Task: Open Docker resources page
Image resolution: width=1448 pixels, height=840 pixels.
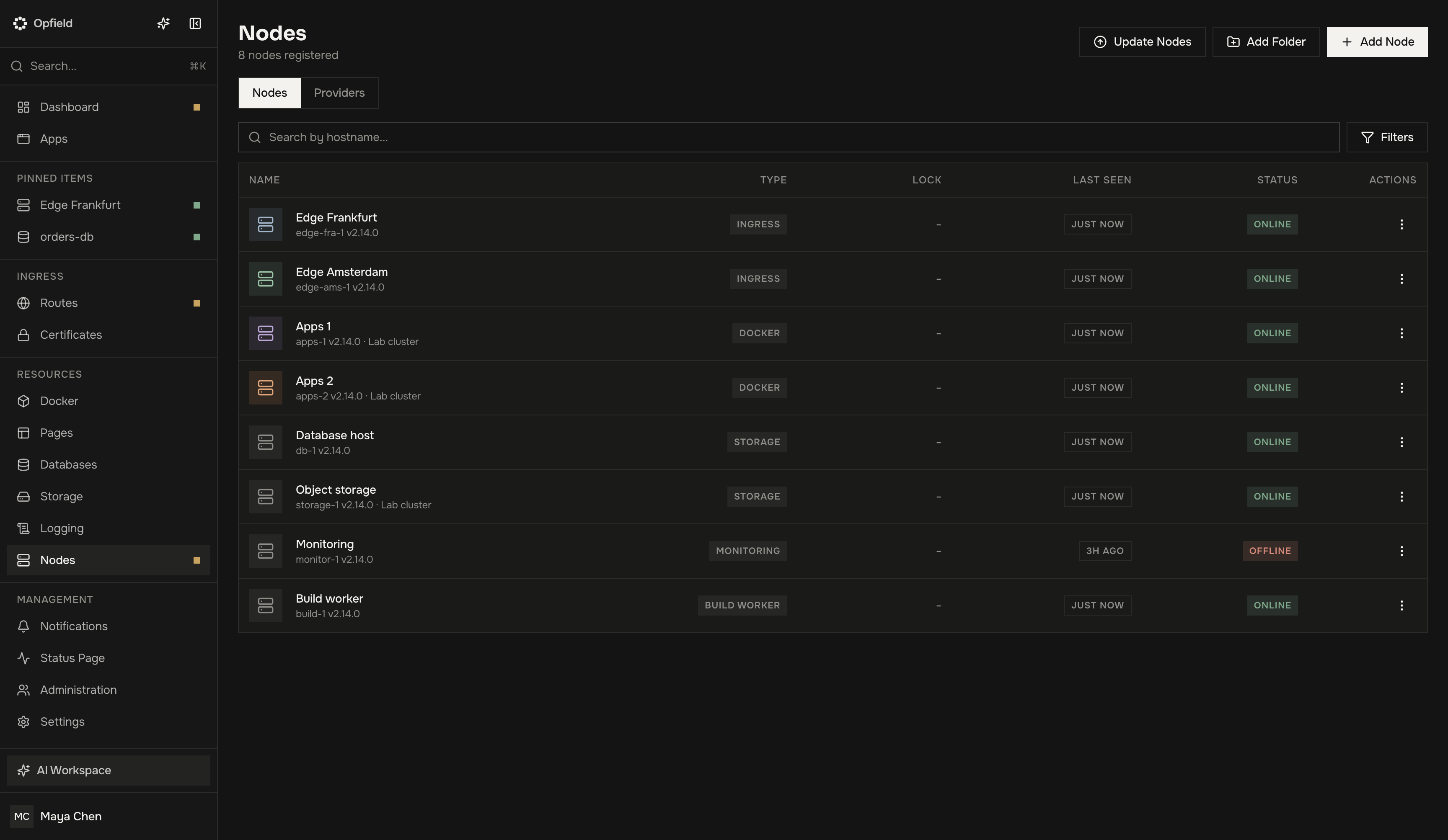Action: pyautogui.click(x=109, y=401)
